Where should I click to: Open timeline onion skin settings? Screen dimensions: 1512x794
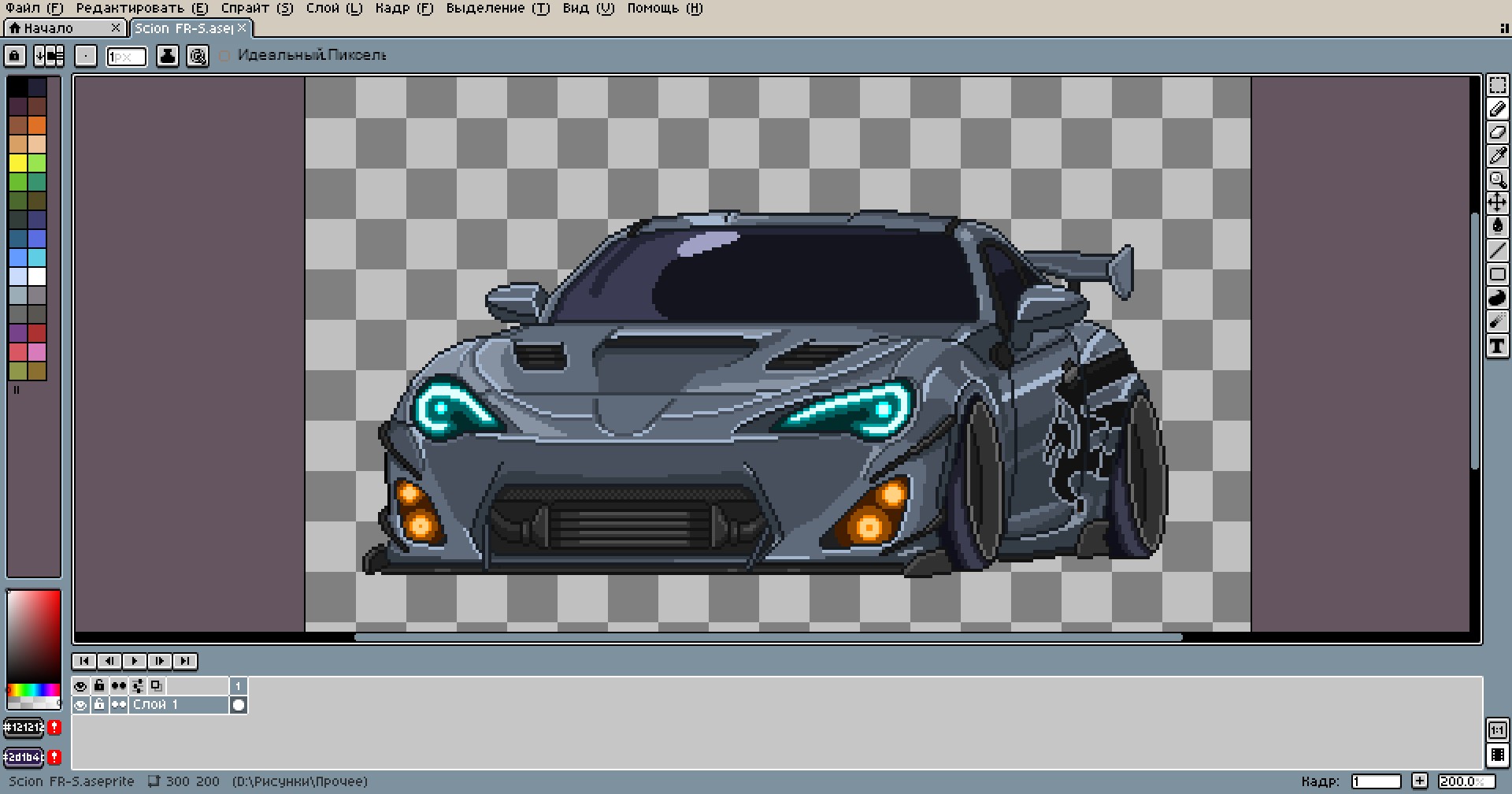138,686
